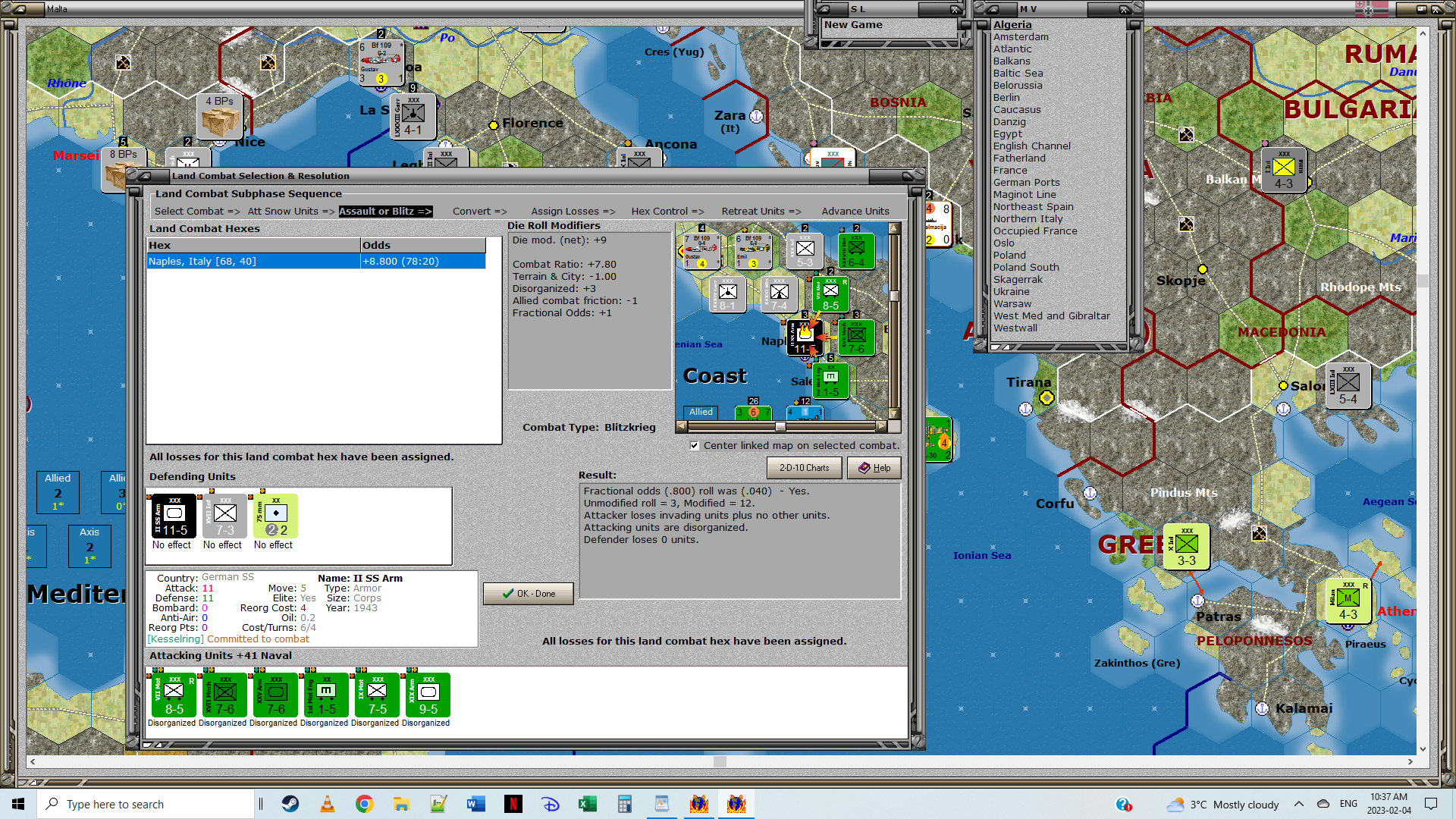Viewport: 1456px width, 819px height.
Task: Click the linked mini-map horizontal scrollbar
Action: tap(781, 426)
